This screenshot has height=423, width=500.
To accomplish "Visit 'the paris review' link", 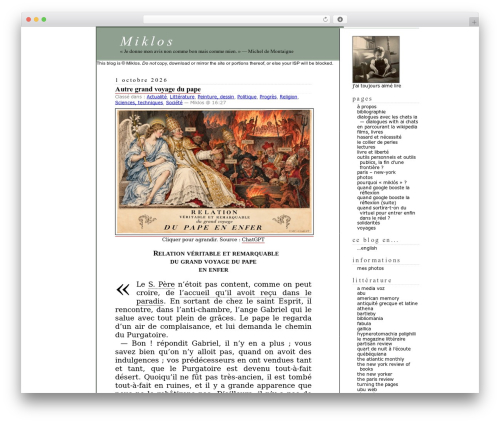I will point(375,379).
